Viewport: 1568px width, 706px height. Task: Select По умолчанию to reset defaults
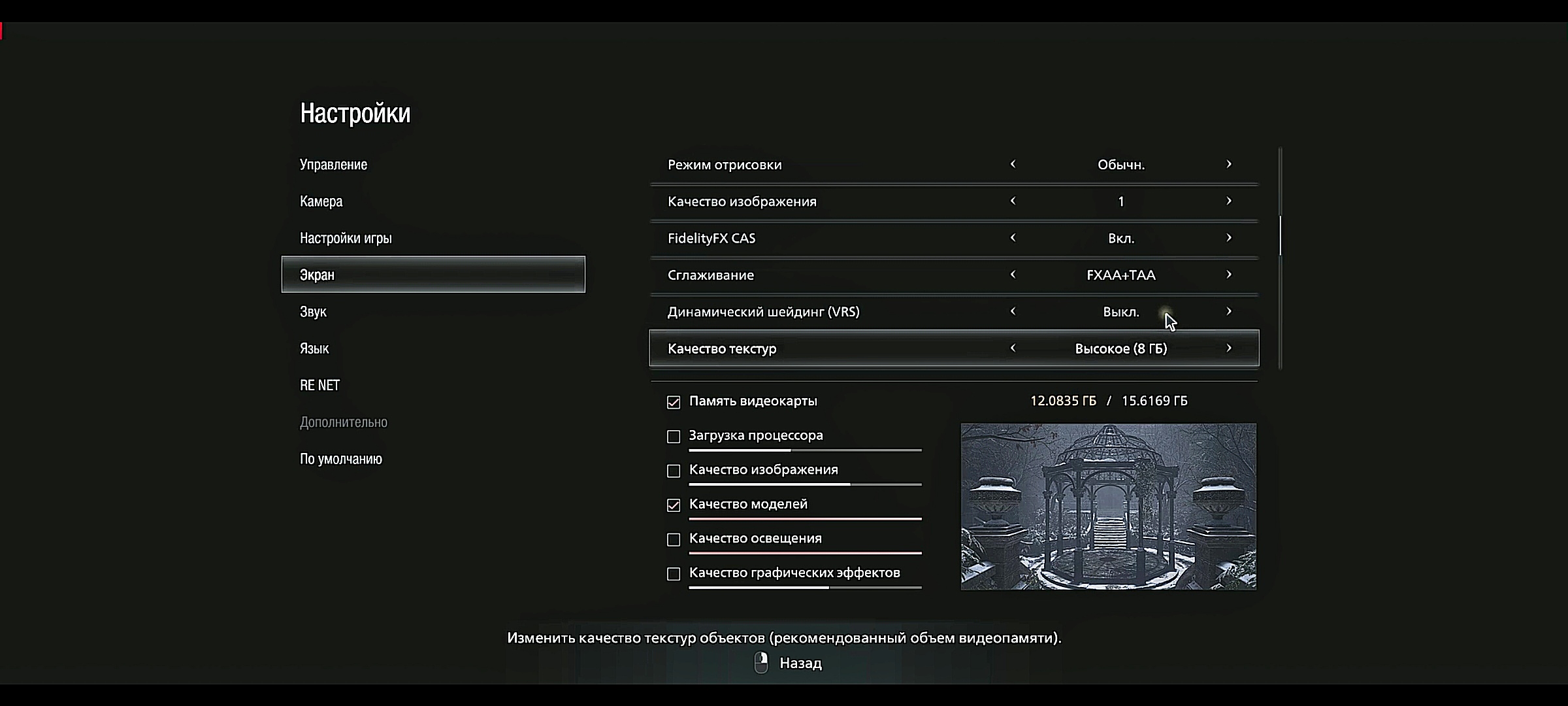(x=341, y=459)
